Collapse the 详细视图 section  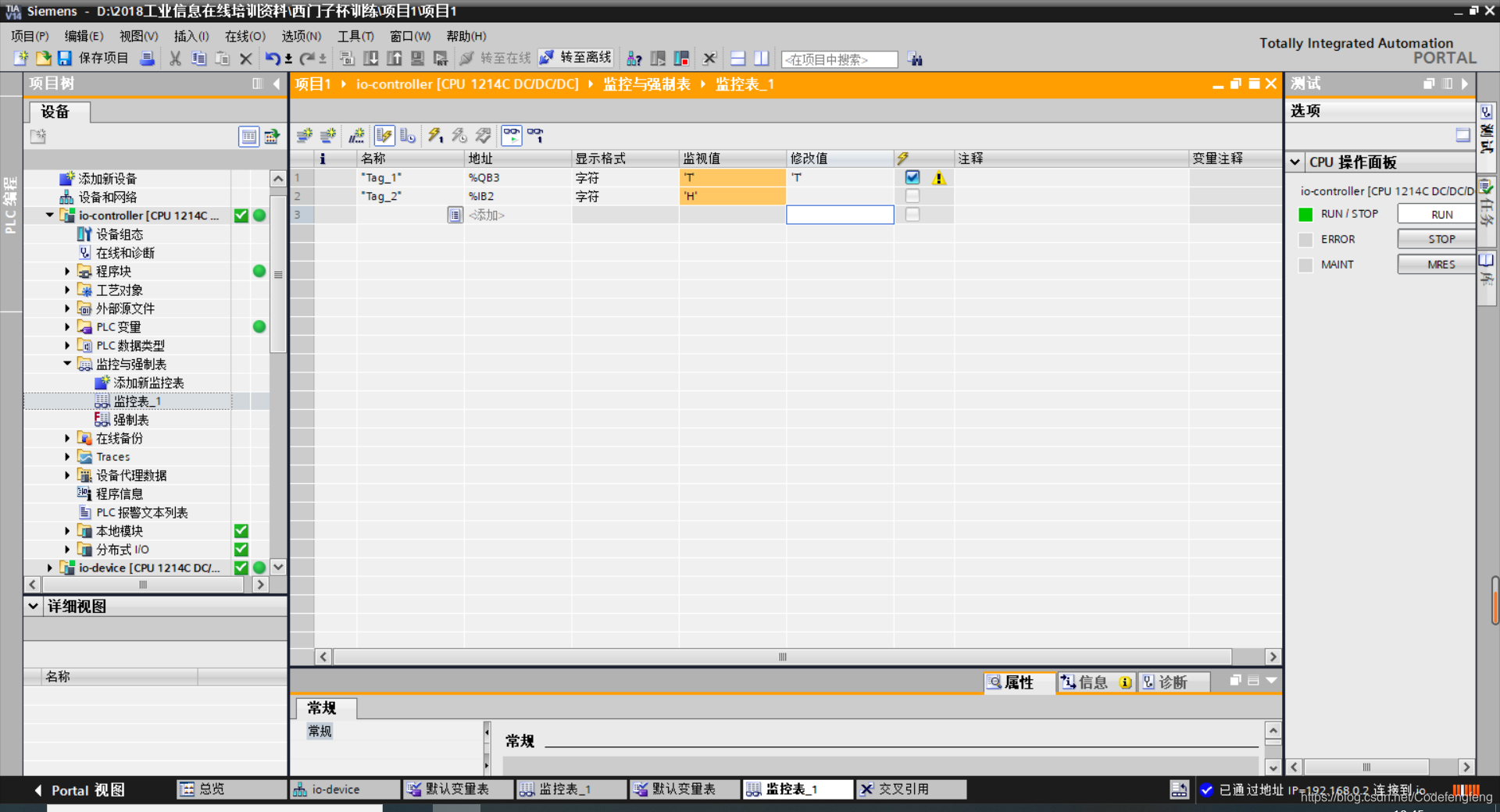33,606
